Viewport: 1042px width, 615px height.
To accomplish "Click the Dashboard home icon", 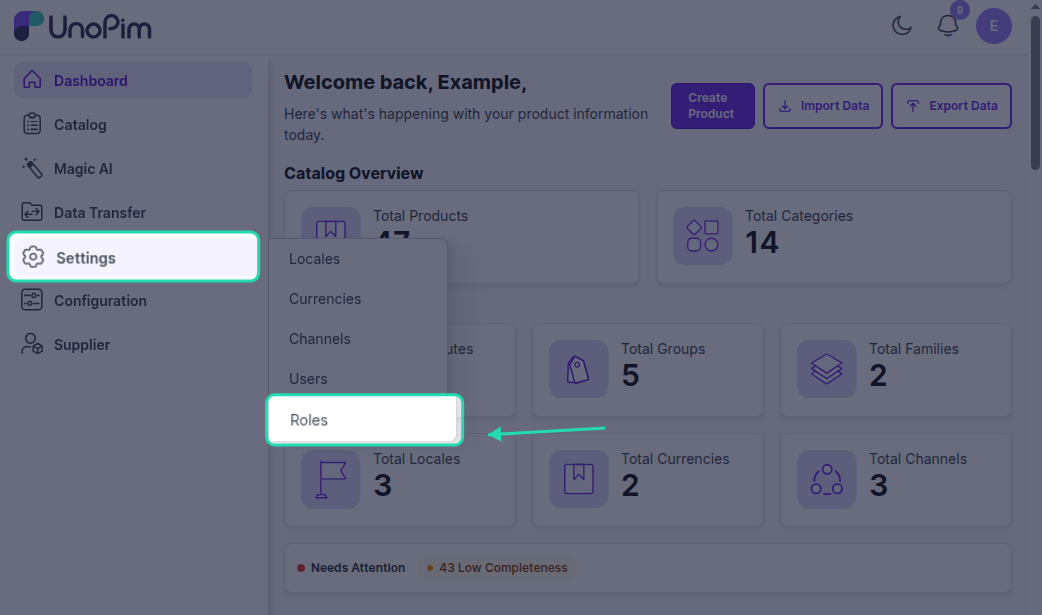I will (x=32, y=80).
